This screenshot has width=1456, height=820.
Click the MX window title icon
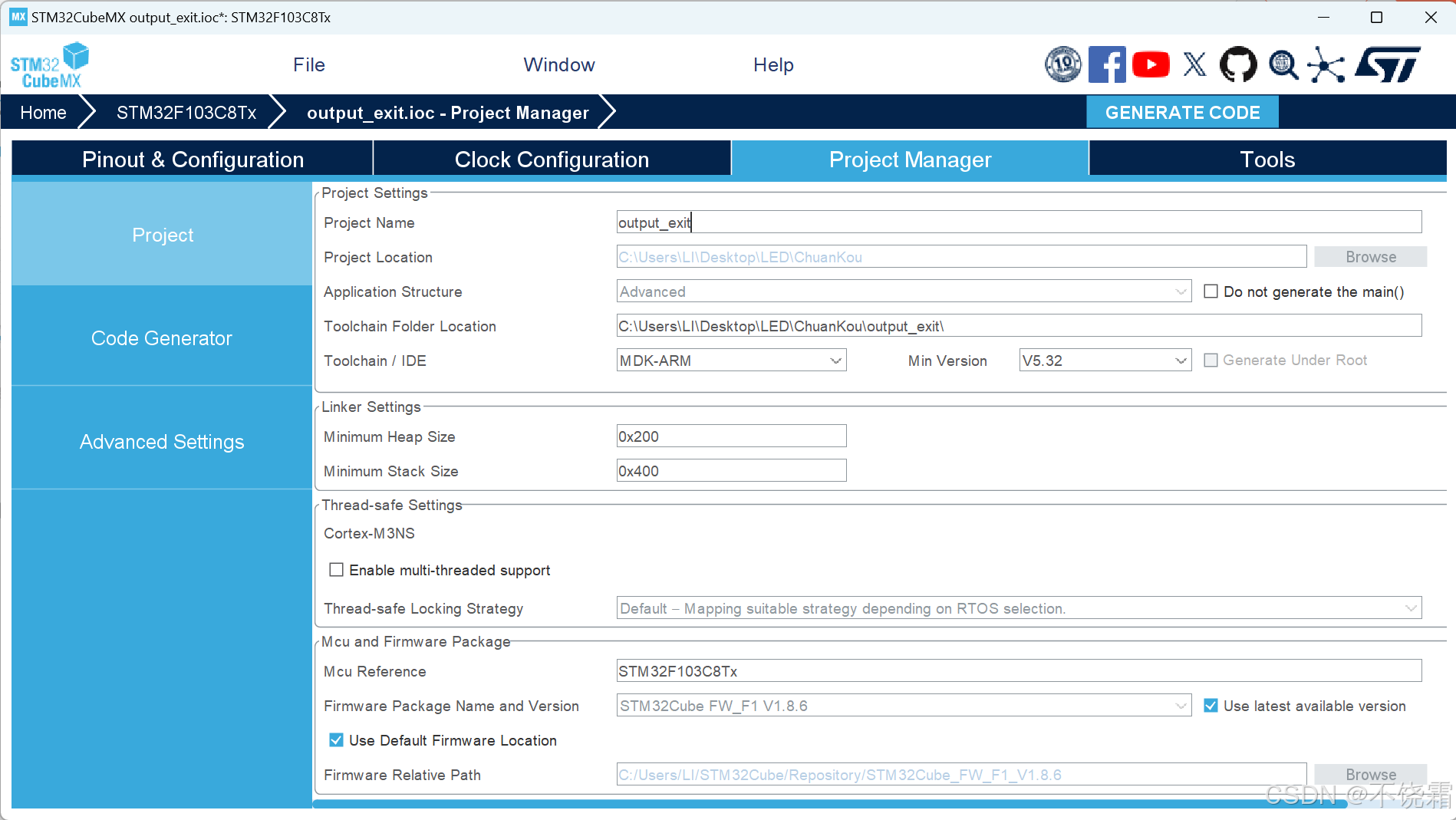tap(18, 17)
